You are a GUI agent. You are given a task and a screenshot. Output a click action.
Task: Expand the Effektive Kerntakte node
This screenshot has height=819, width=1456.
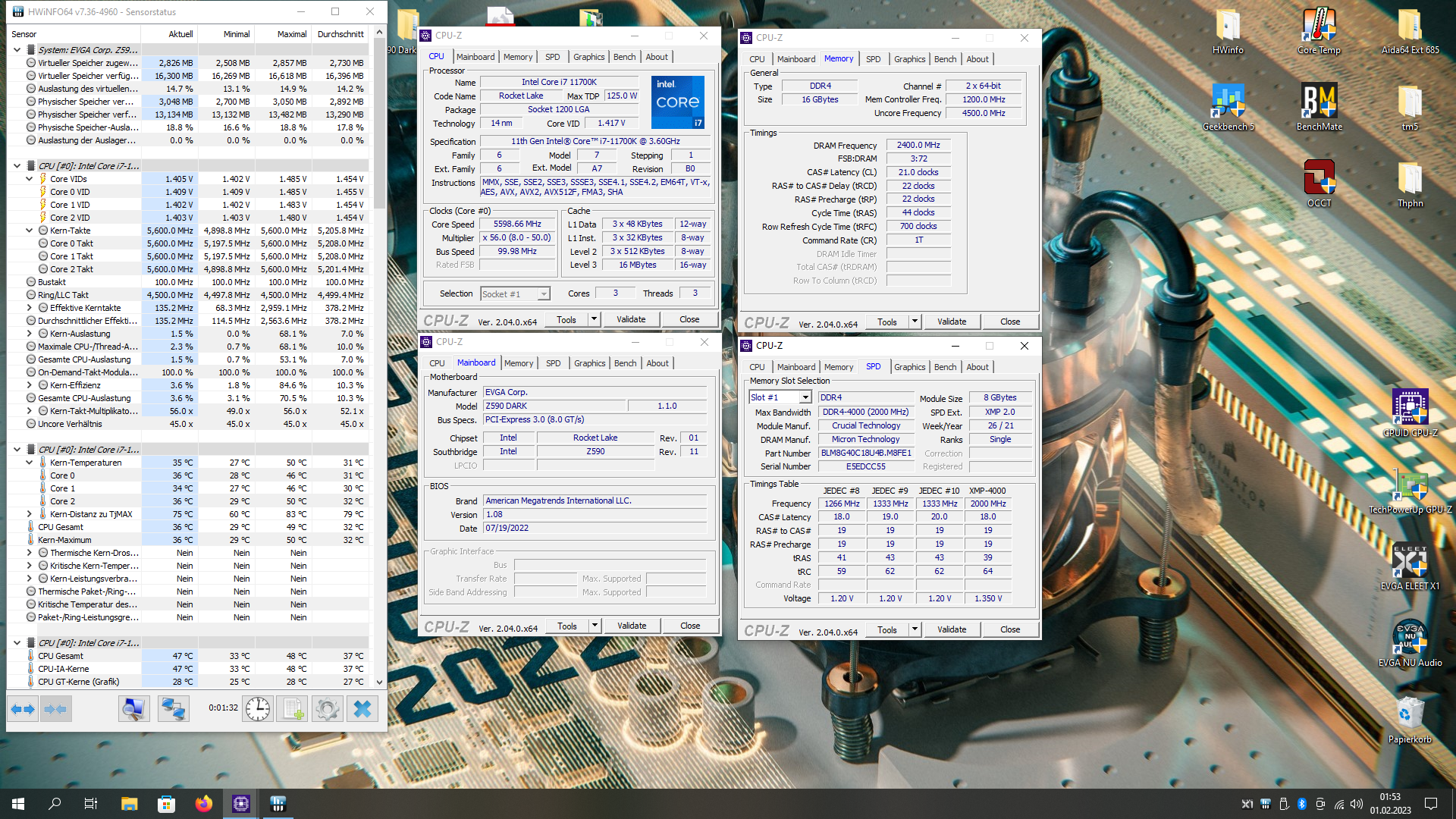(30, 308)
